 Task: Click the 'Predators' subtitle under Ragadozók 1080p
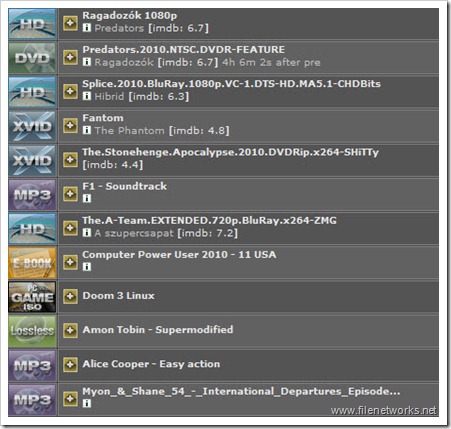click(119, 28)
